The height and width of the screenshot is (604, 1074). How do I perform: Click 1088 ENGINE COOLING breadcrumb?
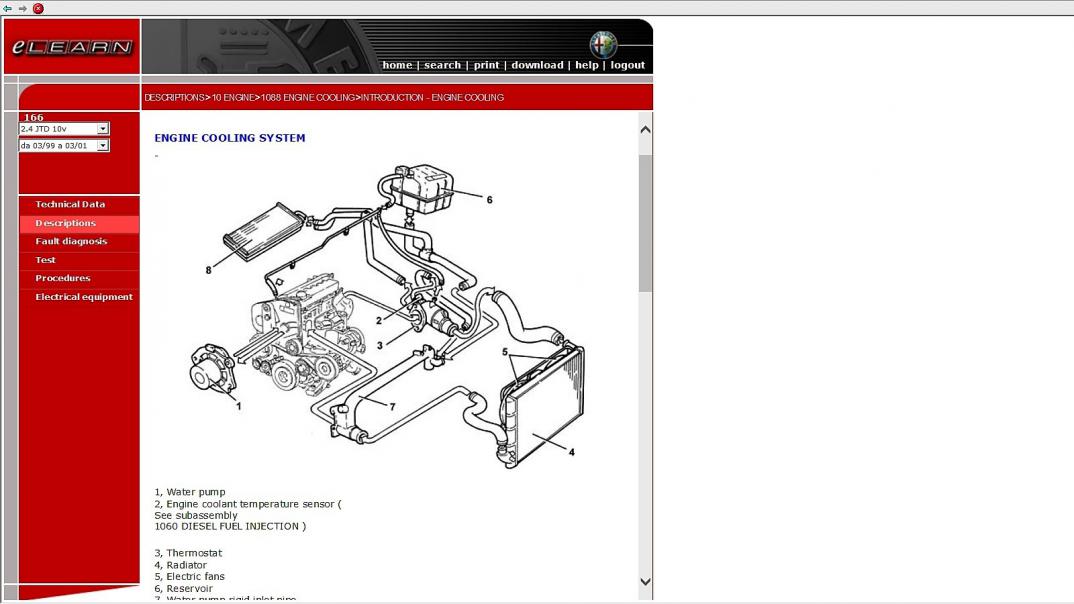point(308,97)
